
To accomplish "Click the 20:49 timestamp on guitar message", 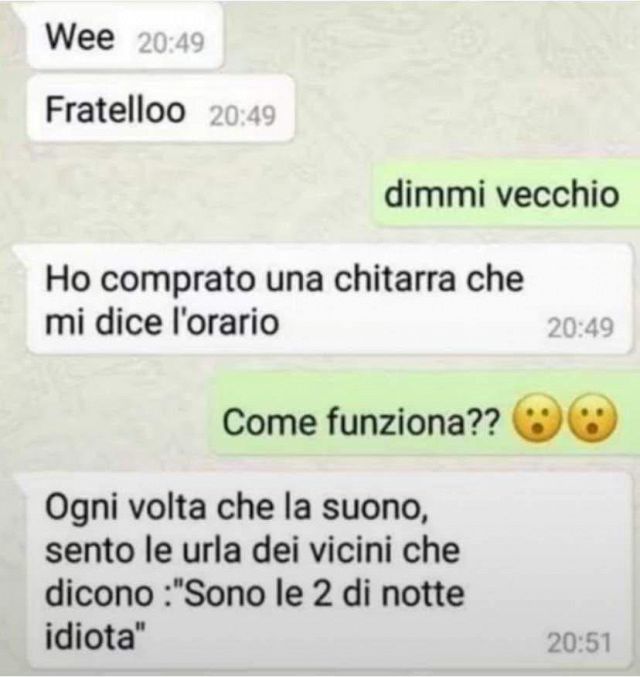I will click(x=580, y=328).
